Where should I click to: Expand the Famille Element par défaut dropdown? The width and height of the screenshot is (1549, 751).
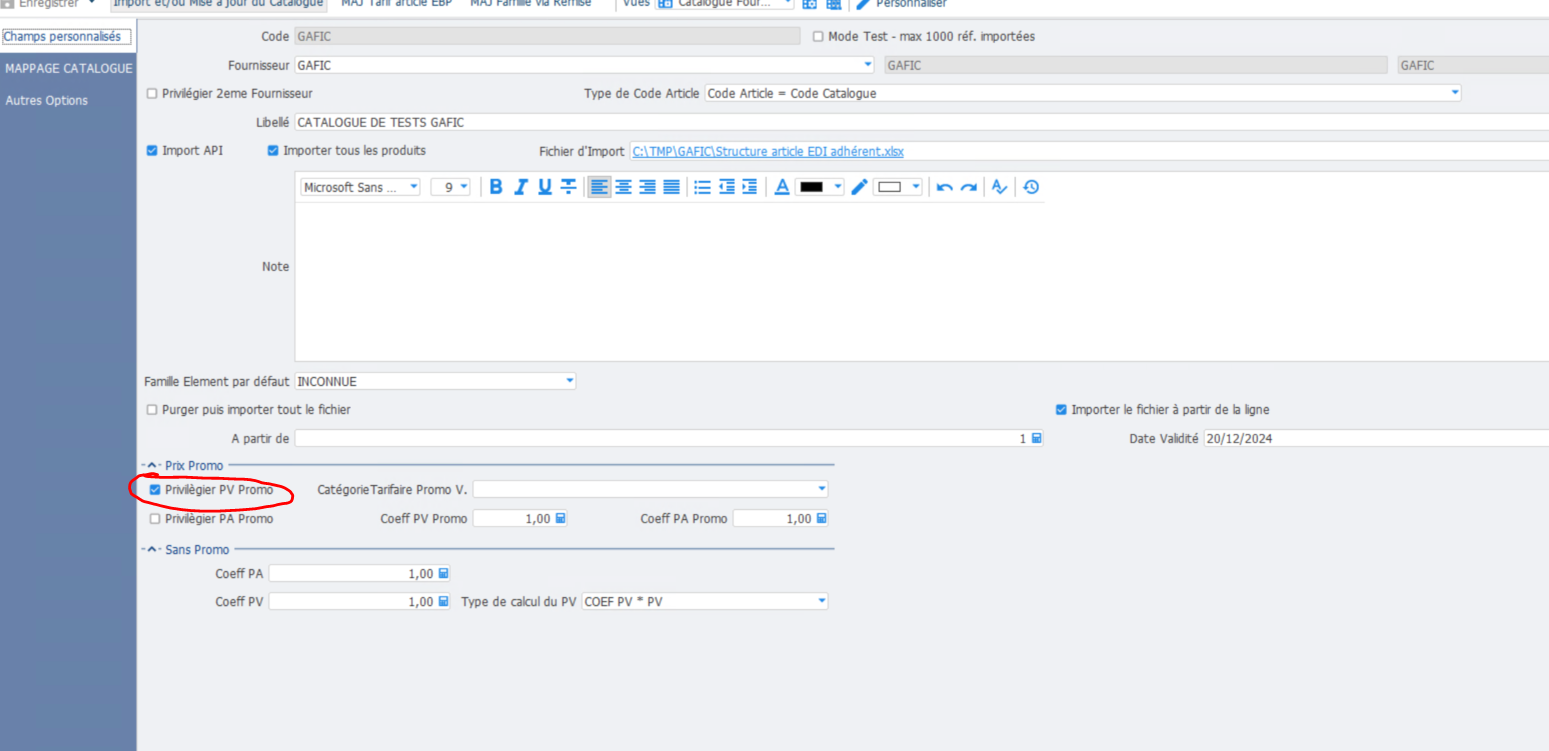[570, 381]
